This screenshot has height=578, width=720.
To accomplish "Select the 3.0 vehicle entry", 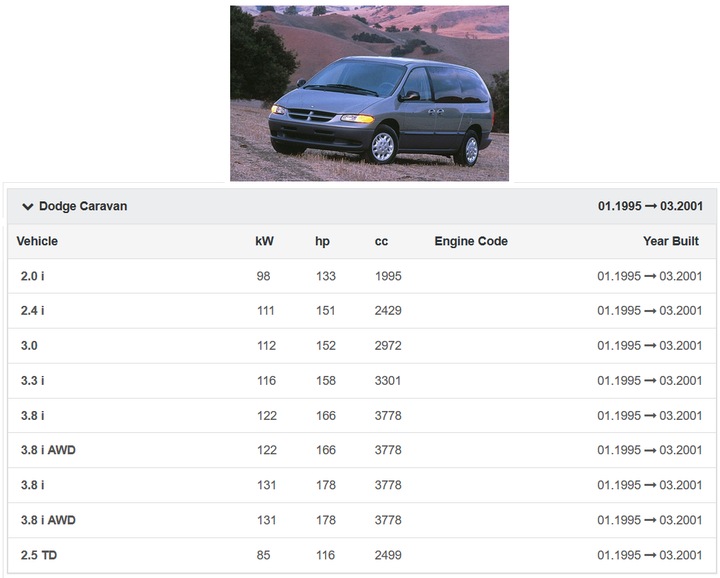I will (30, 346).
